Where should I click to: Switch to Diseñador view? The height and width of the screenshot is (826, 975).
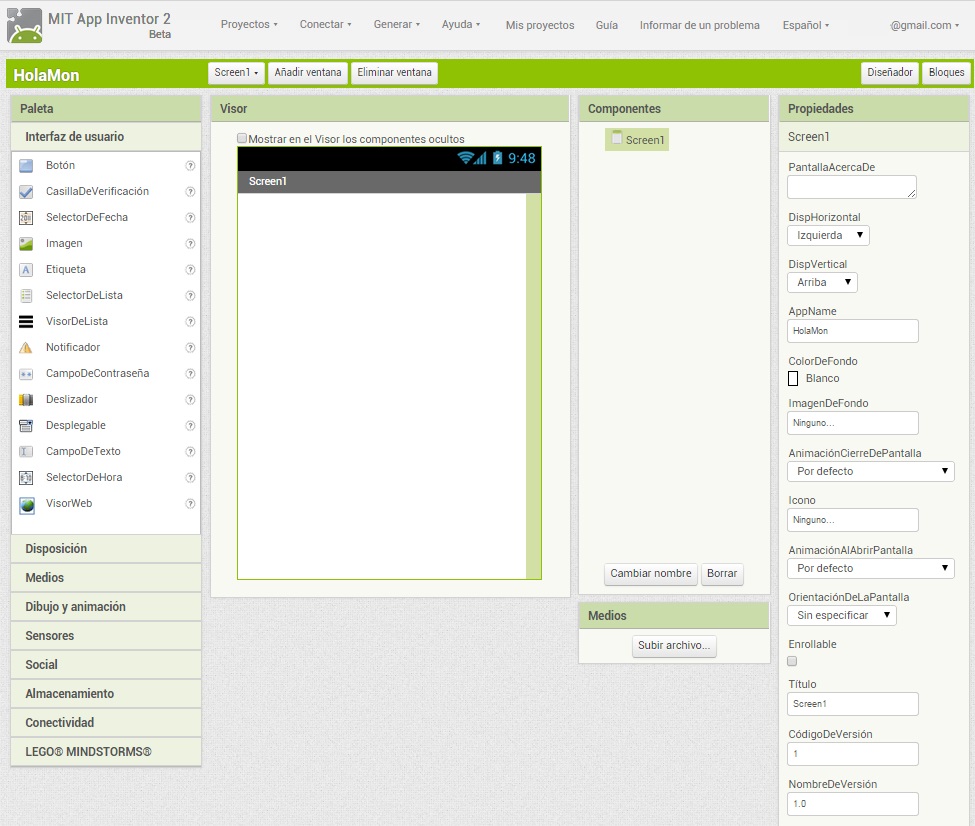(890, 72)
